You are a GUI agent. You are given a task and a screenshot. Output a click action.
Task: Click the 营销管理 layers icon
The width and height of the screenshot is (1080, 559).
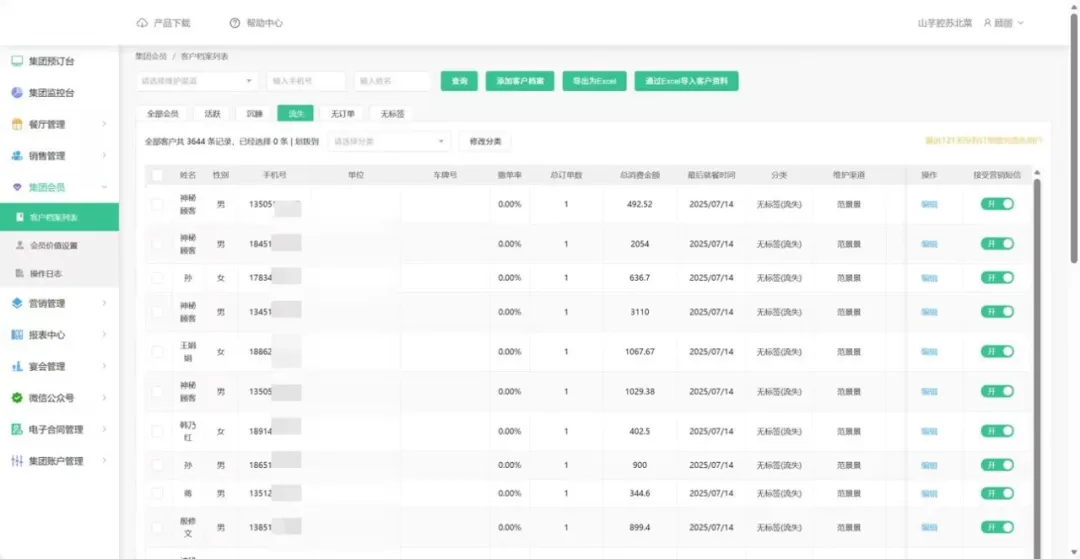pos(17,303)
